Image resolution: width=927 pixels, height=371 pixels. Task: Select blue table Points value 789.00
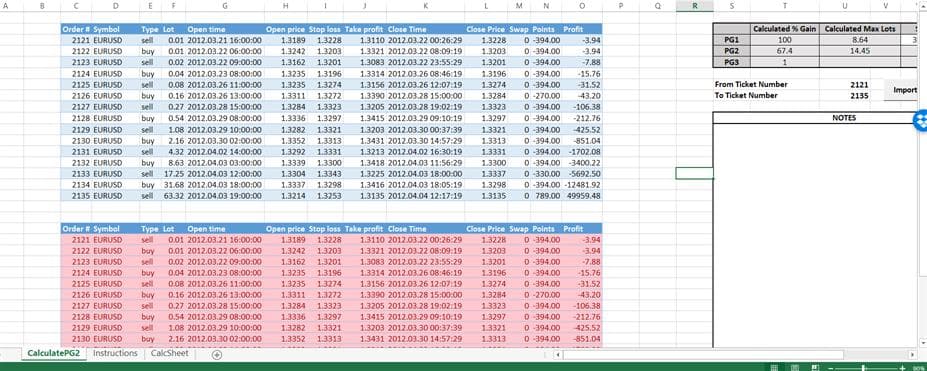(546, 196)
